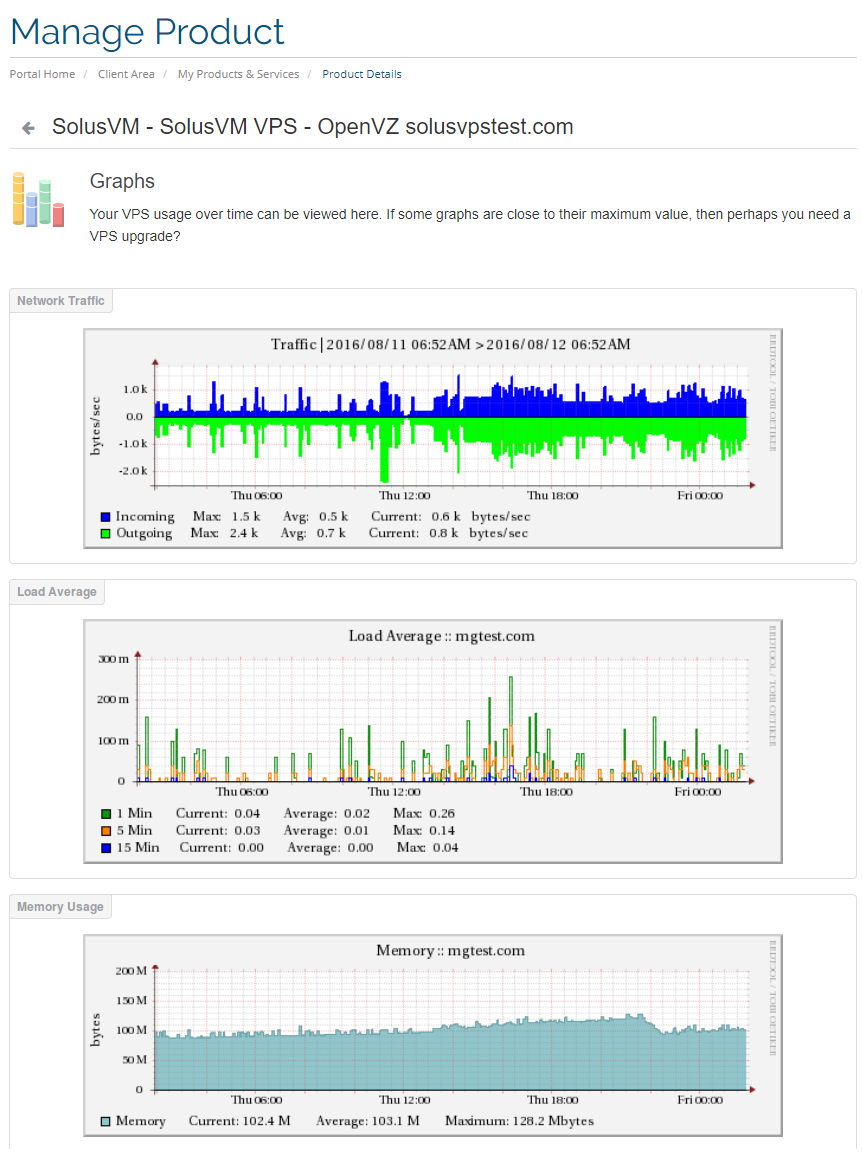Viewport: 862px width, 1152px height.
Task: Click '-2.0 k' axis label on traffic graph
Action: [x=133, y=471]
